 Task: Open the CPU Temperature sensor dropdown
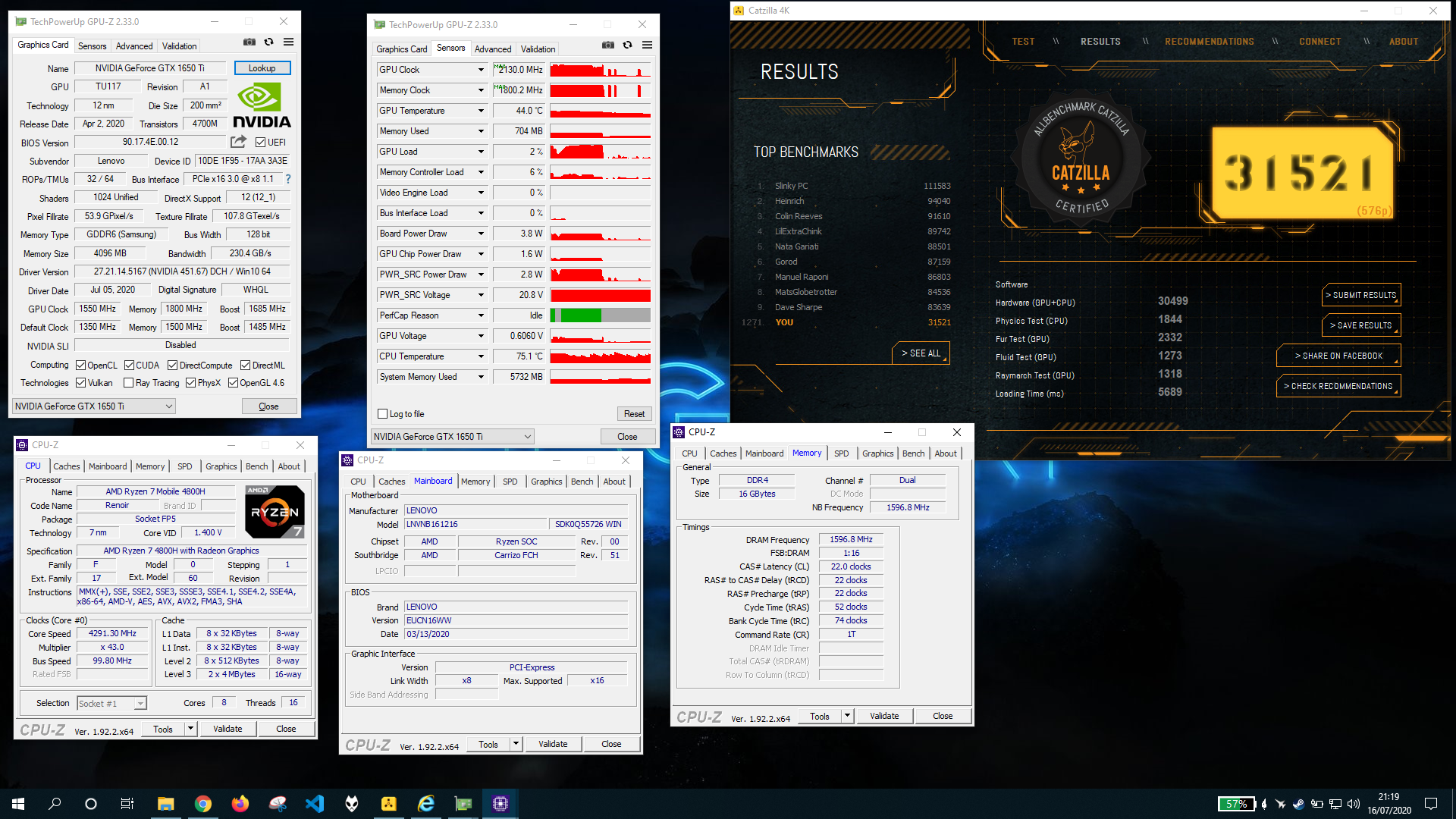(x=481, y=356)
